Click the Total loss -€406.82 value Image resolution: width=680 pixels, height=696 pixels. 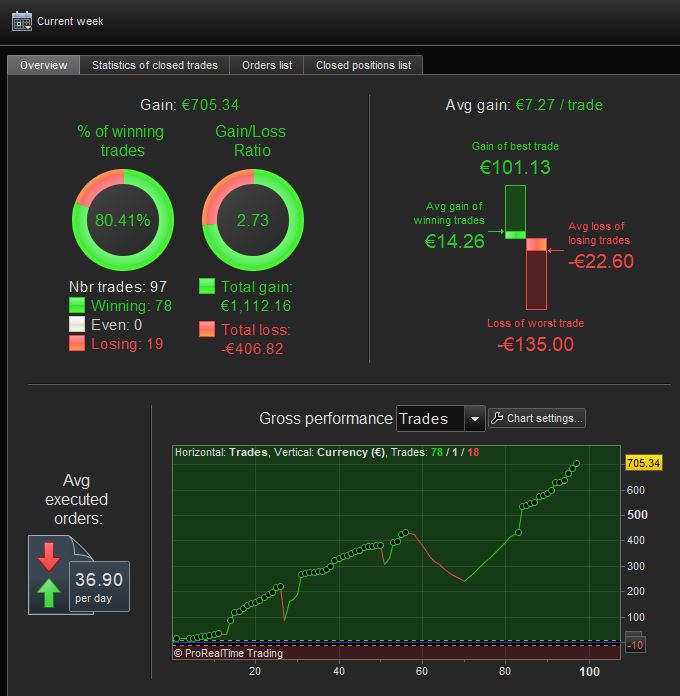(x=252, y=349)
